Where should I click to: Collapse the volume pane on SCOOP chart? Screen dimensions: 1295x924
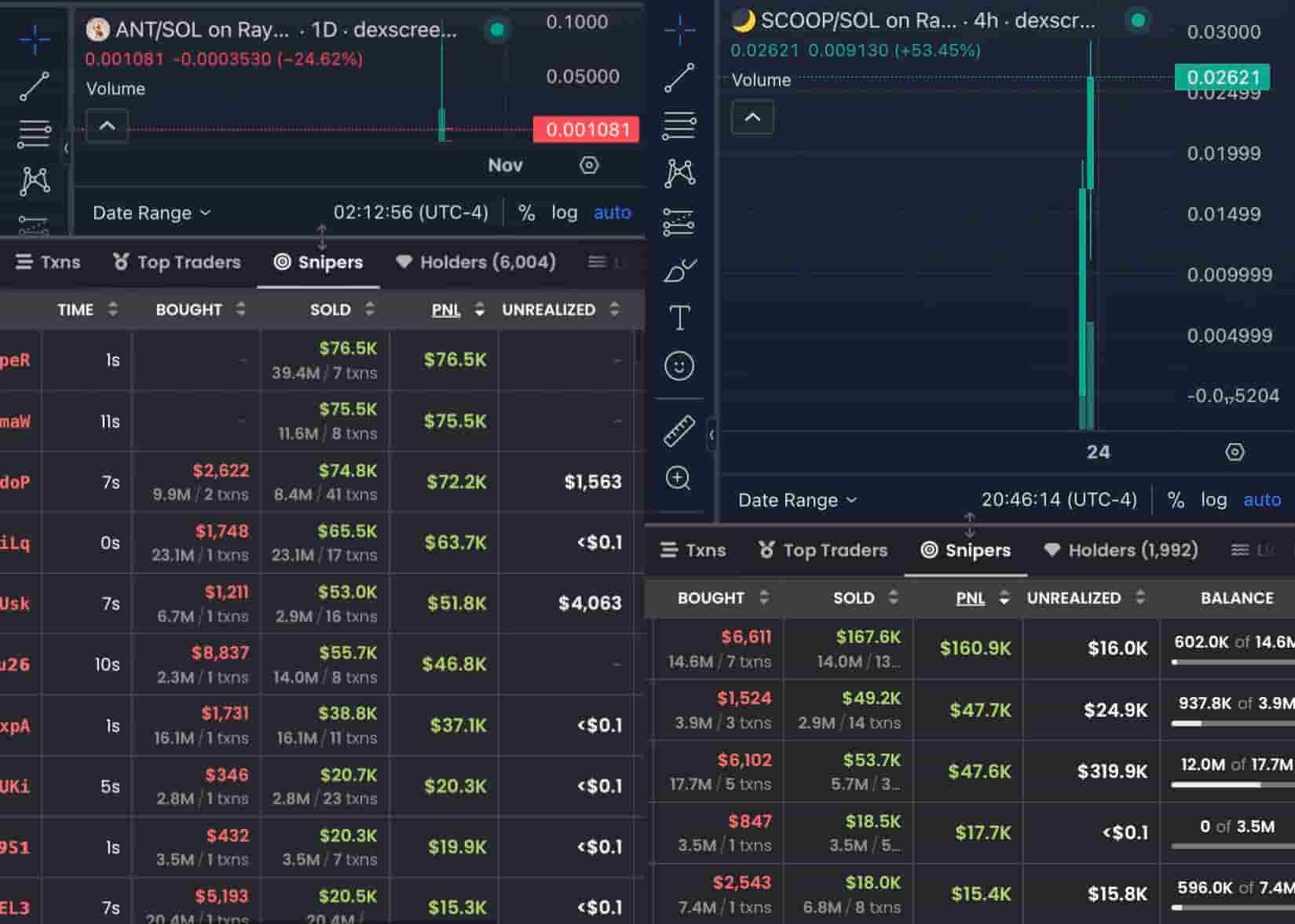tap(752, 117)
